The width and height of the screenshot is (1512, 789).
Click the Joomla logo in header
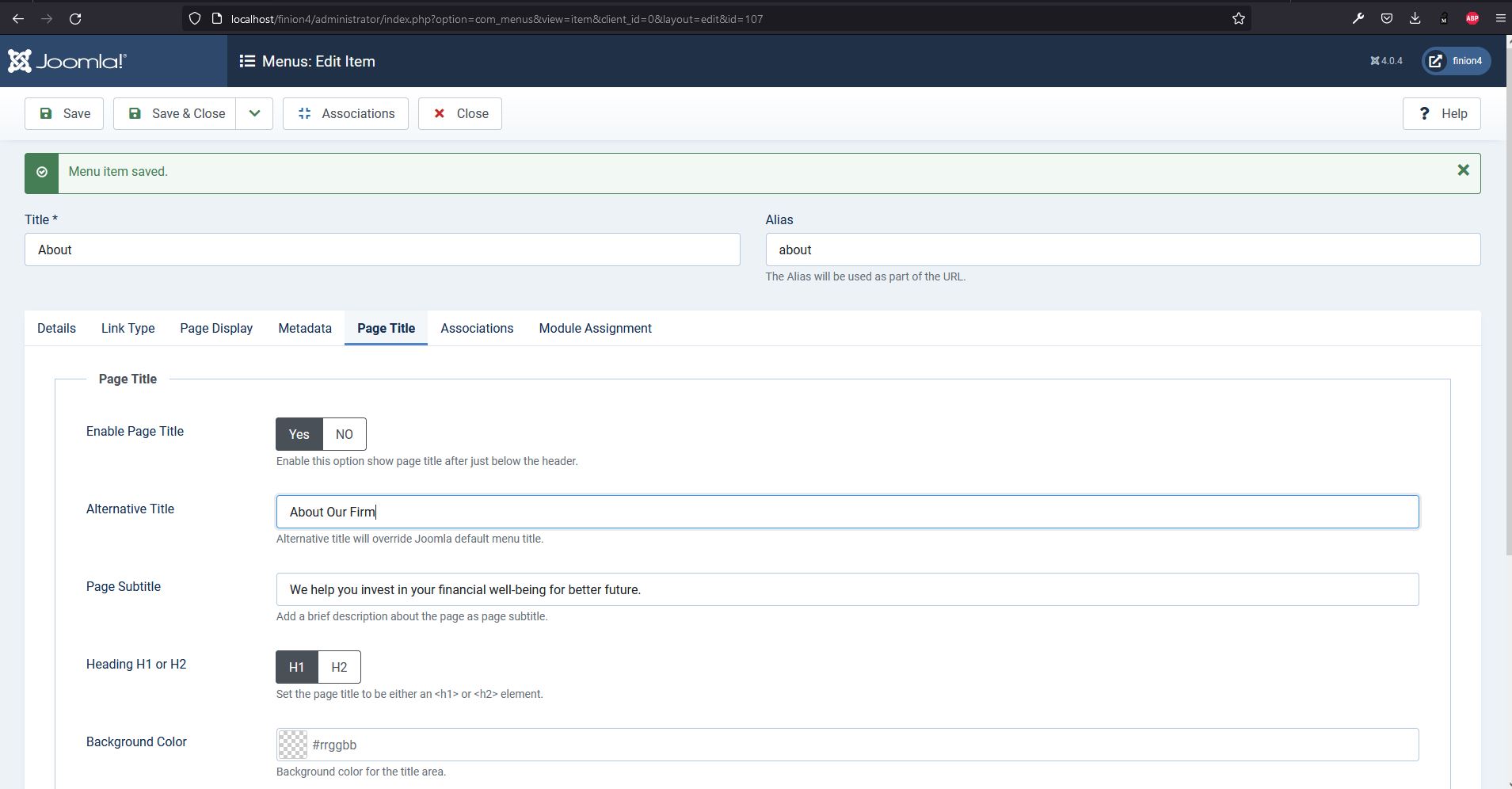tap(67, 61)
